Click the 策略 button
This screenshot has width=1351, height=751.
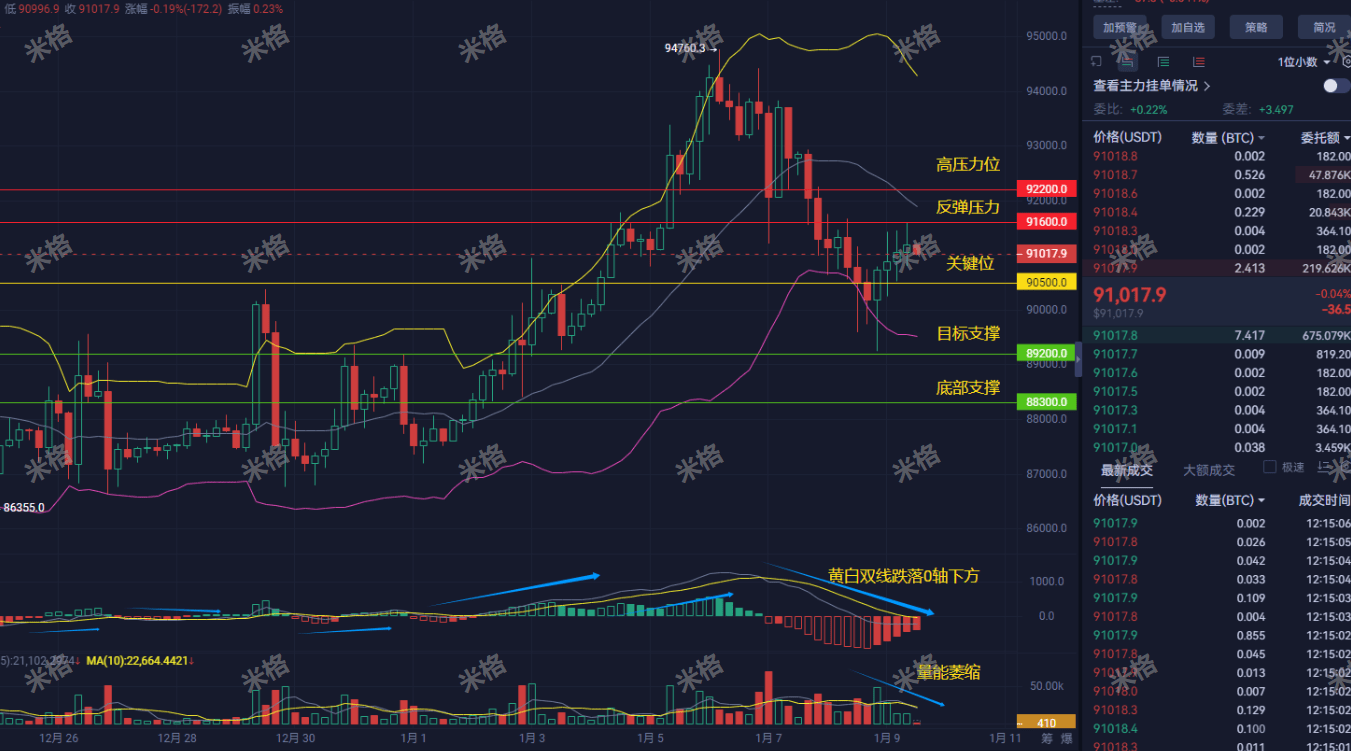(x=1256, y=27)
